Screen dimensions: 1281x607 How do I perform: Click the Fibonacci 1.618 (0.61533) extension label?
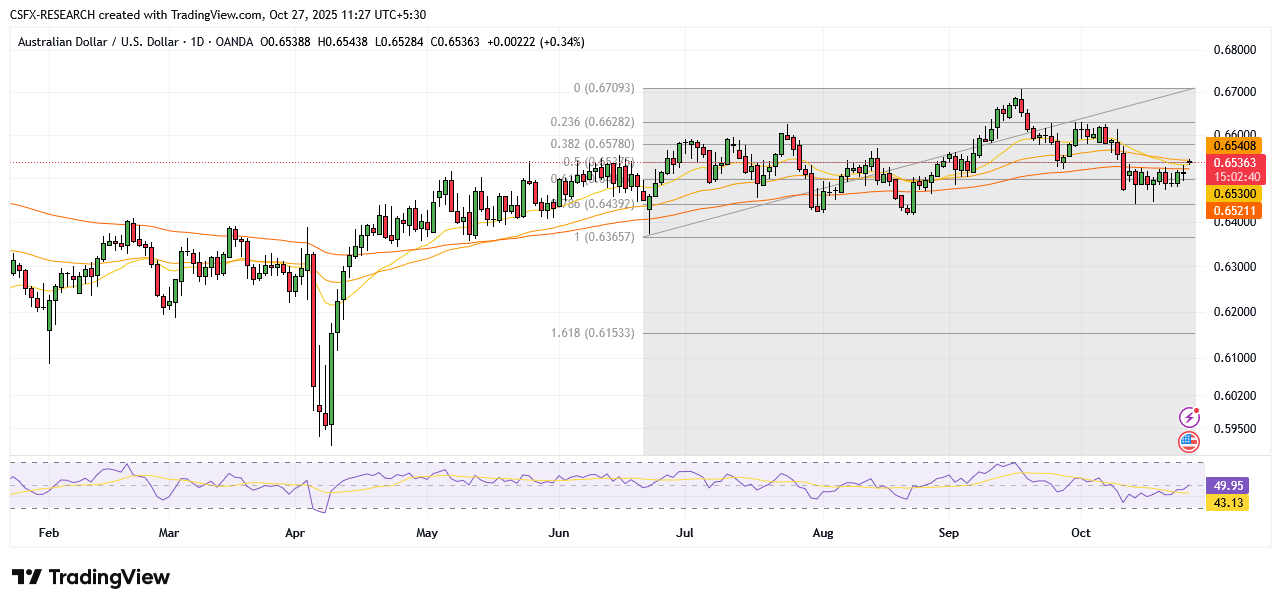click(x=592, y=332)
